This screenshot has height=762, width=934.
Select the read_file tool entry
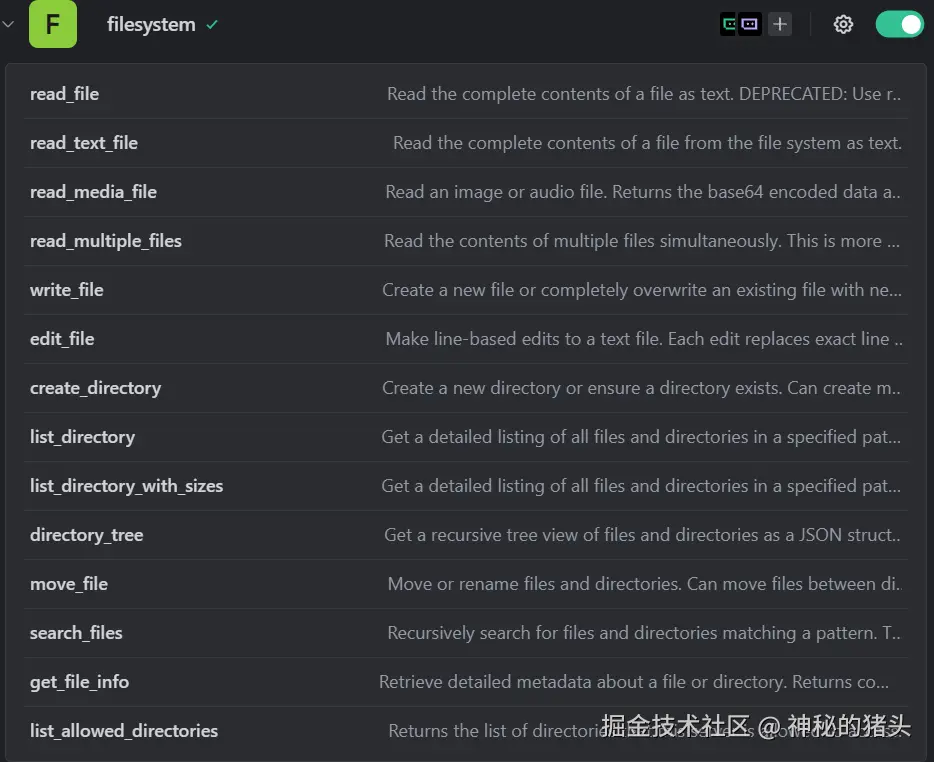[65, 94]
